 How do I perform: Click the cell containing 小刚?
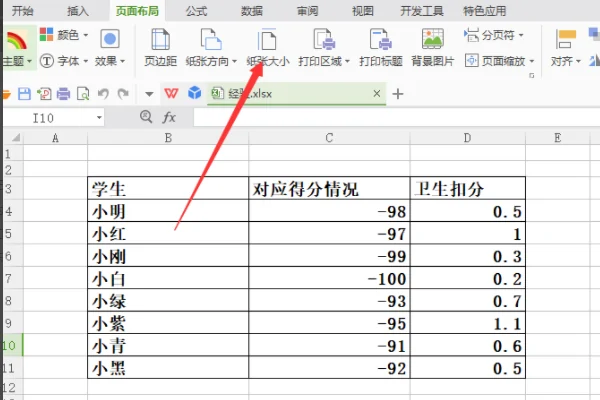pyautogui.click(x=168, y=255)
